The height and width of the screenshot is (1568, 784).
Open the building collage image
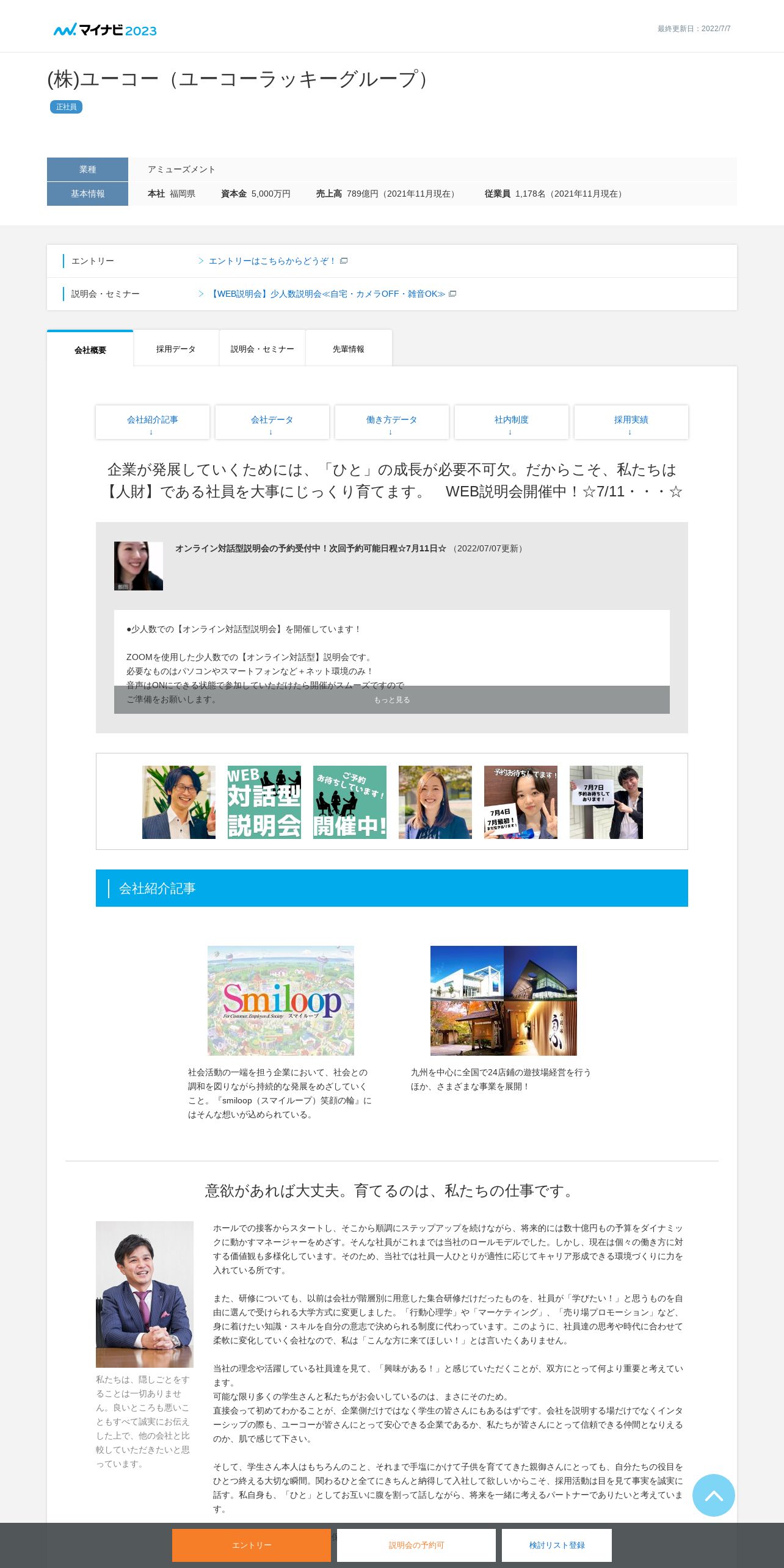pyautogui.click(x=504, y=1001)
